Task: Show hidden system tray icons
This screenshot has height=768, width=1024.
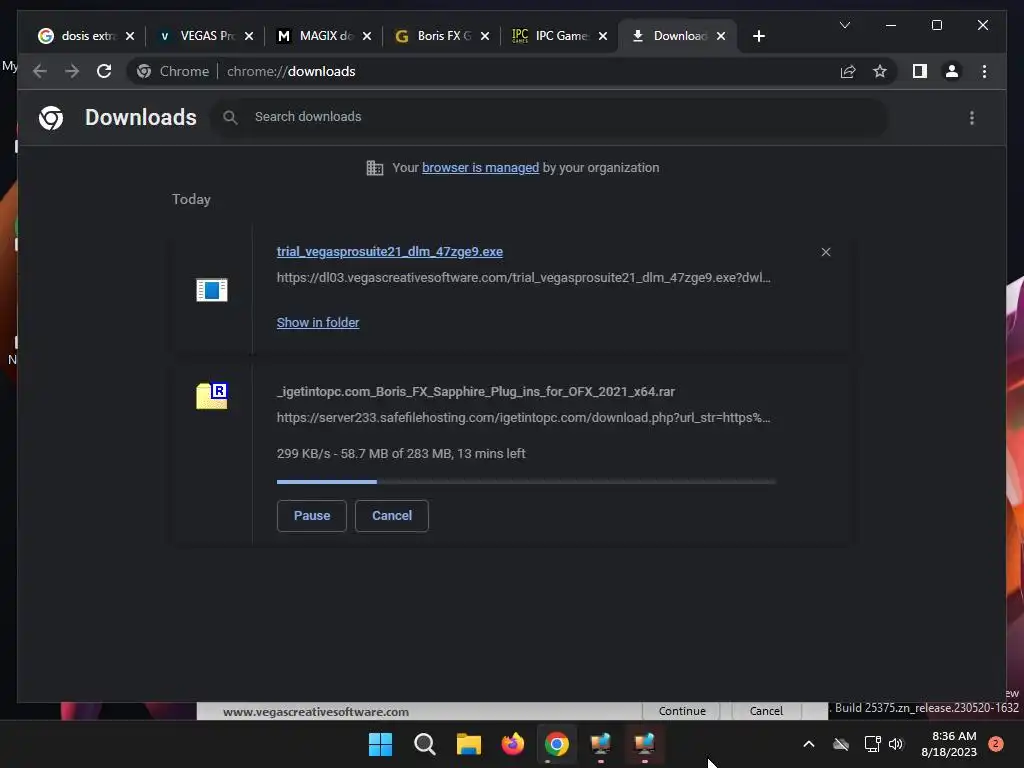Action: pos(808,744)
